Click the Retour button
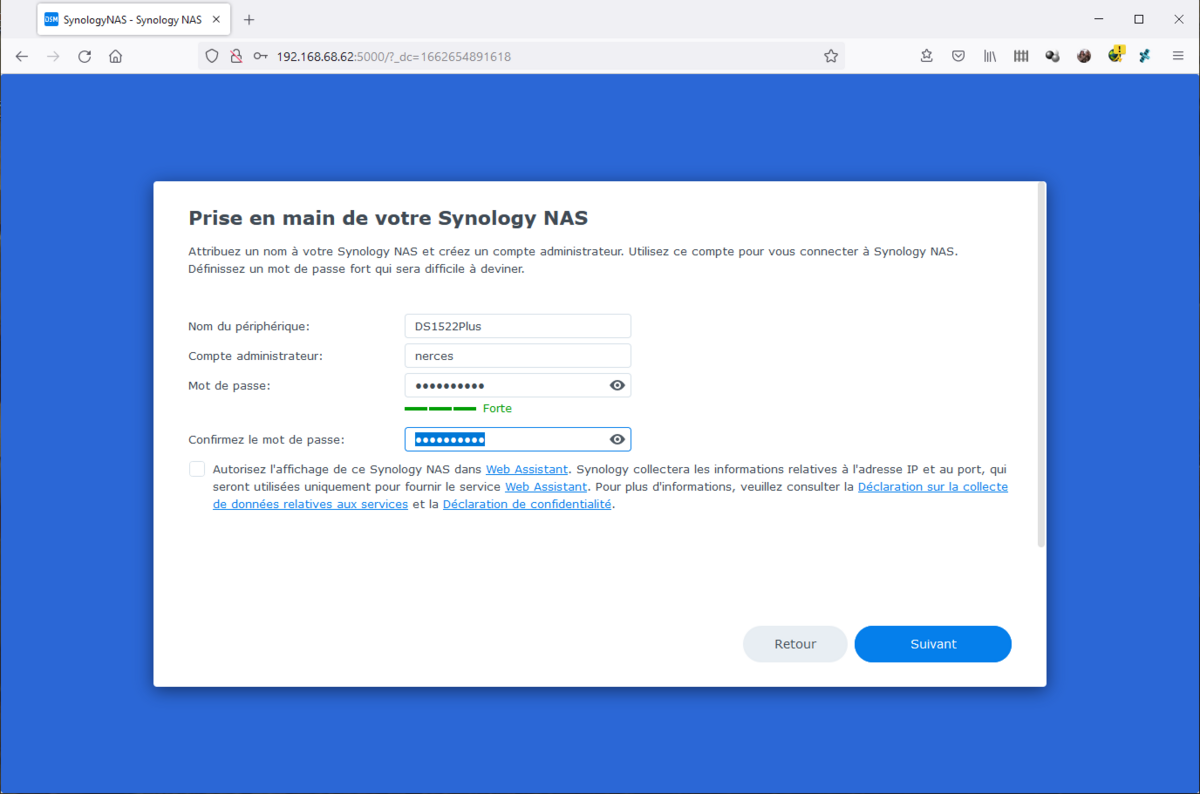The image size is (1200, 794). pos(795,644)
